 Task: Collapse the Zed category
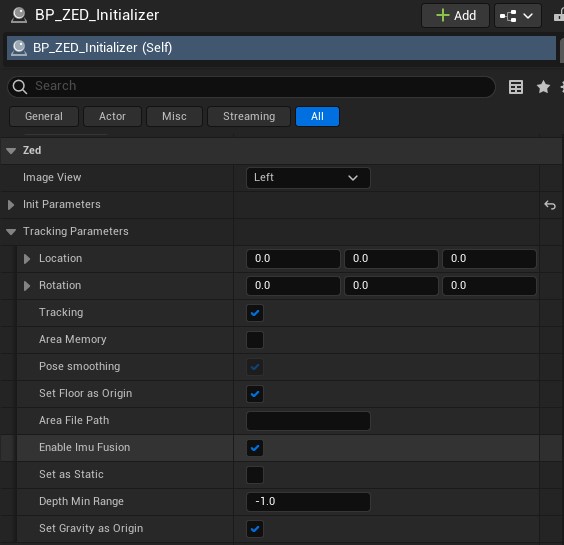[x=11, y=151]
